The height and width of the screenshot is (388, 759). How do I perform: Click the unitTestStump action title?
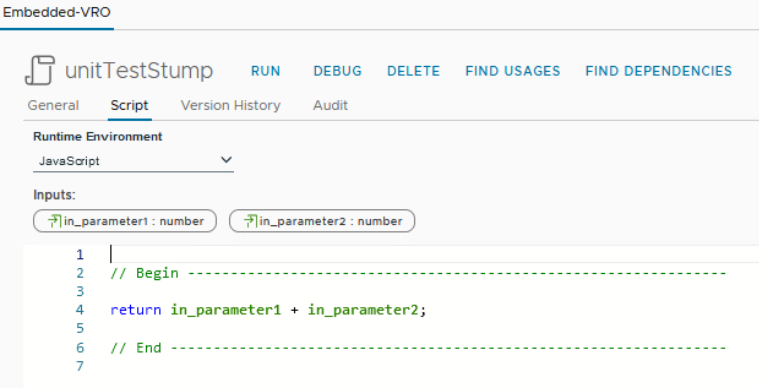[x=139, y=71]
